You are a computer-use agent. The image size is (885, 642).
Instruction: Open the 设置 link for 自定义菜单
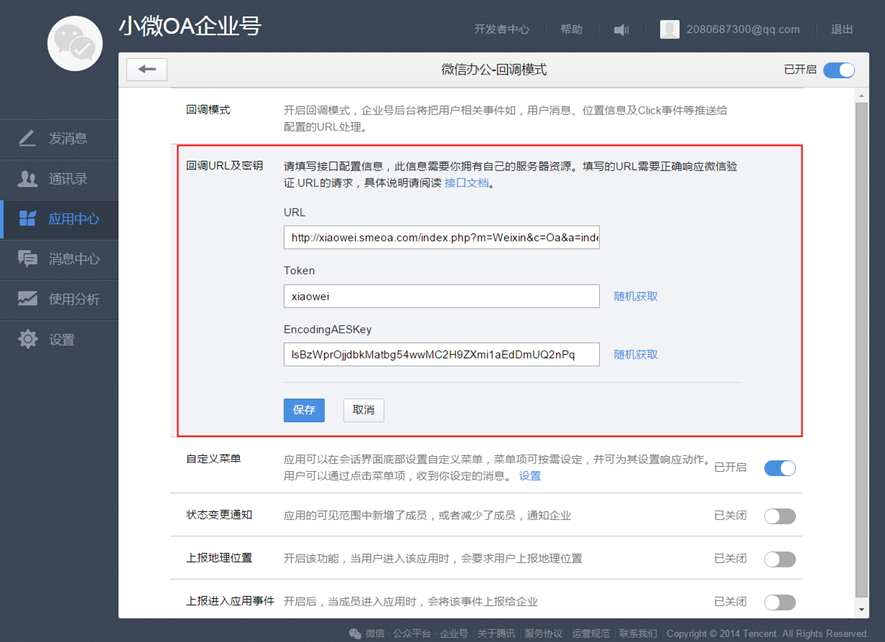pos(530,476)
